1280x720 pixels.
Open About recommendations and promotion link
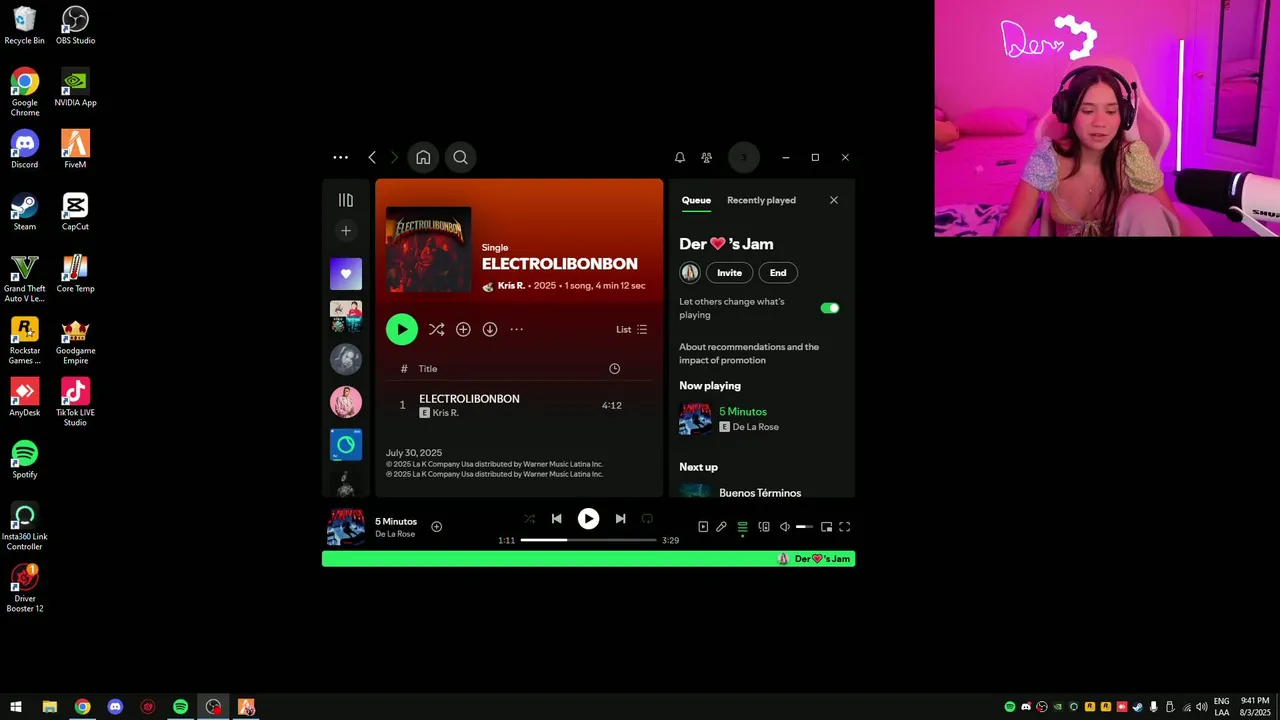[x=749, y=353]
